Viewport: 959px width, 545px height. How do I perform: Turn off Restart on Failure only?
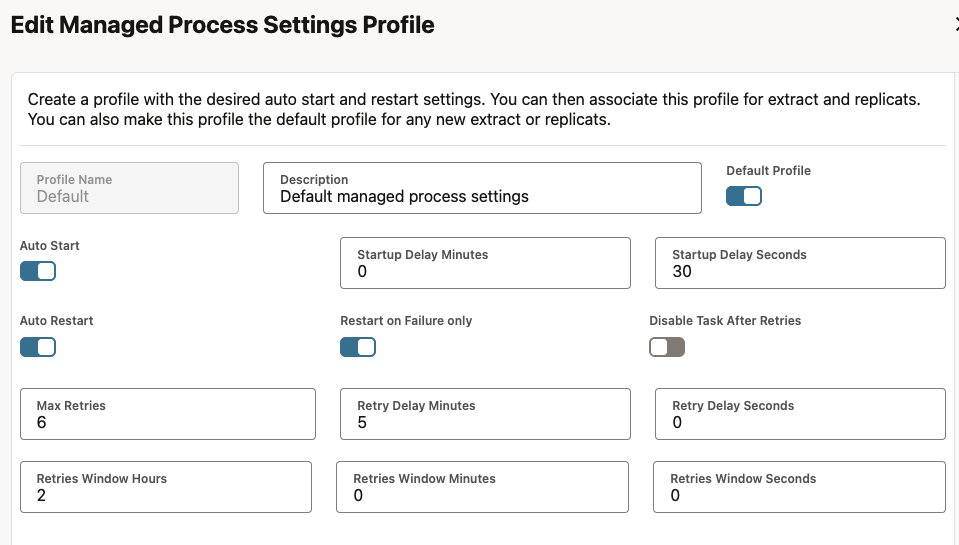tap(358, 347)
